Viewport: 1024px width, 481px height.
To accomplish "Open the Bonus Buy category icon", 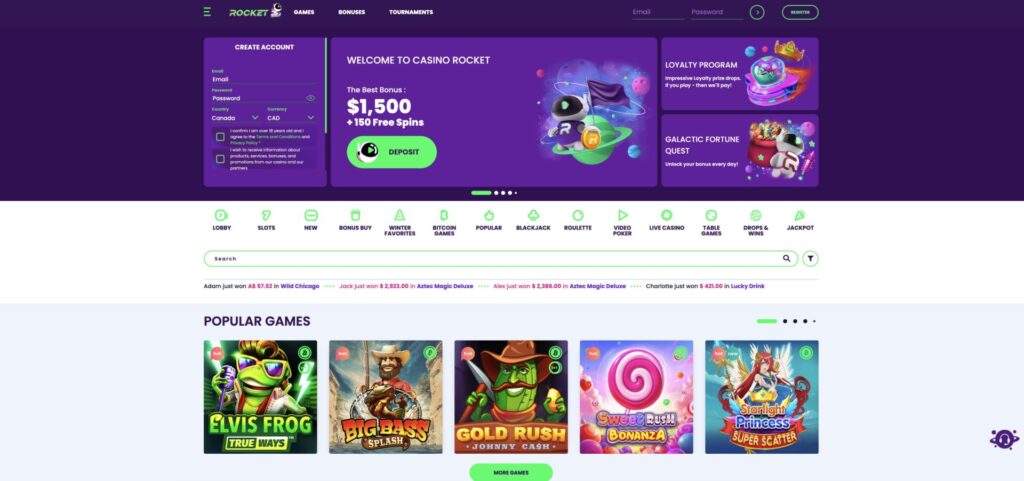I will coord(355,215).
